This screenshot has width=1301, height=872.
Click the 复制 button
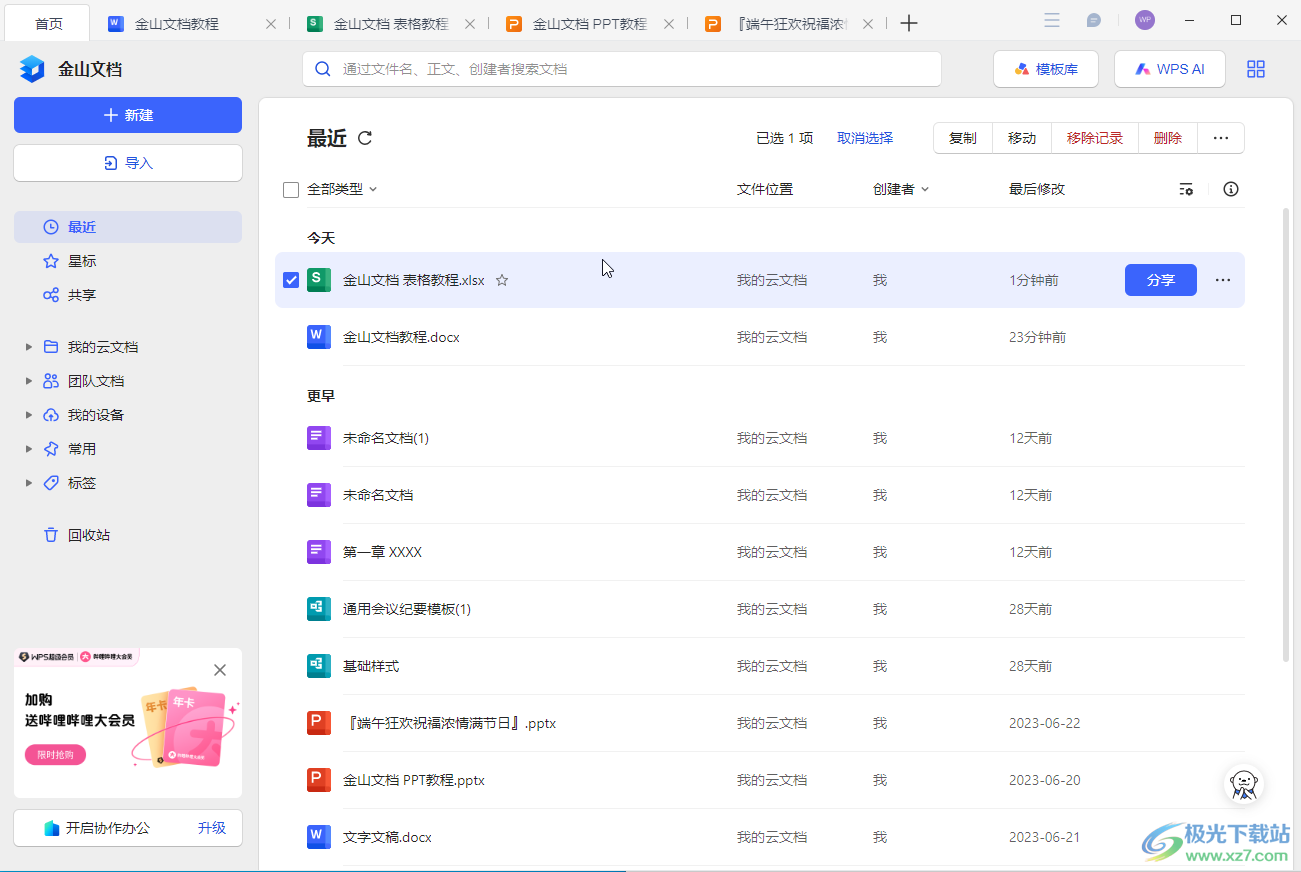pyautogui.click(x=963, y=138)
